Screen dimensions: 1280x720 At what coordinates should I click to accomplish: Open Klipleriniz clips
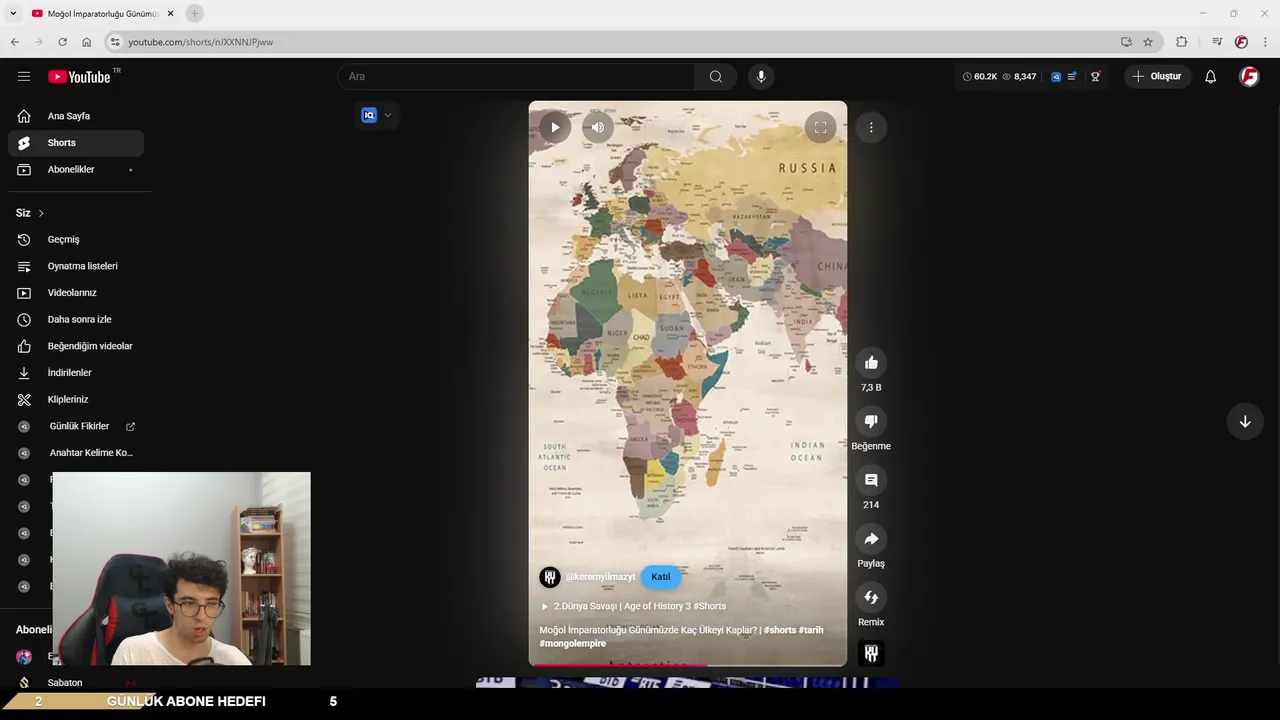click(x=76, y=400)
